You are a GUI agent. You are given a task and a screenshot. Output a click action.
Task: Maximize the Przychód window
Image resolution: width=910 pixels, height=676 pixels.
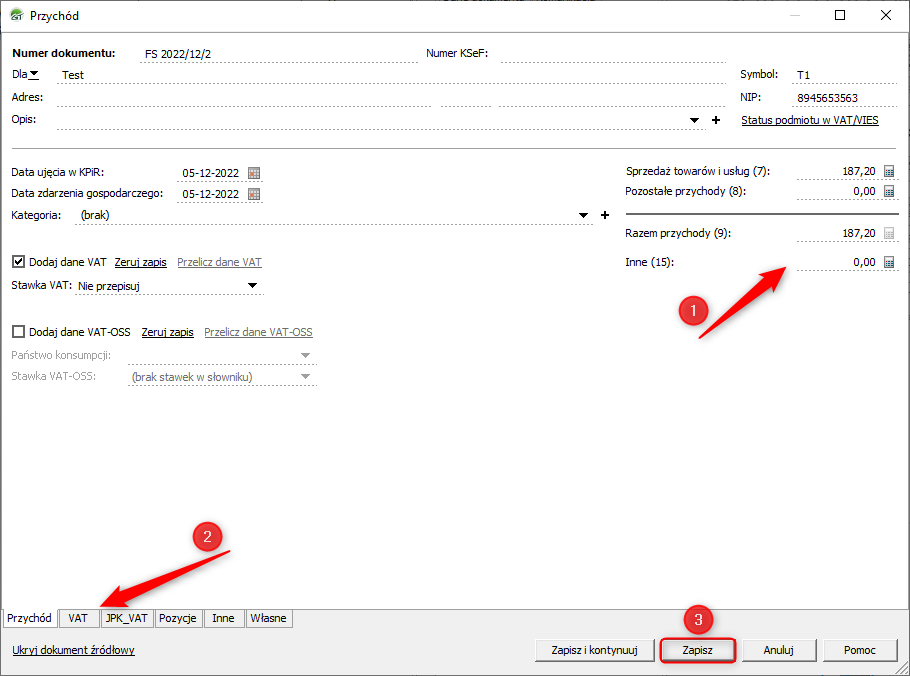[x=840, y=15]
